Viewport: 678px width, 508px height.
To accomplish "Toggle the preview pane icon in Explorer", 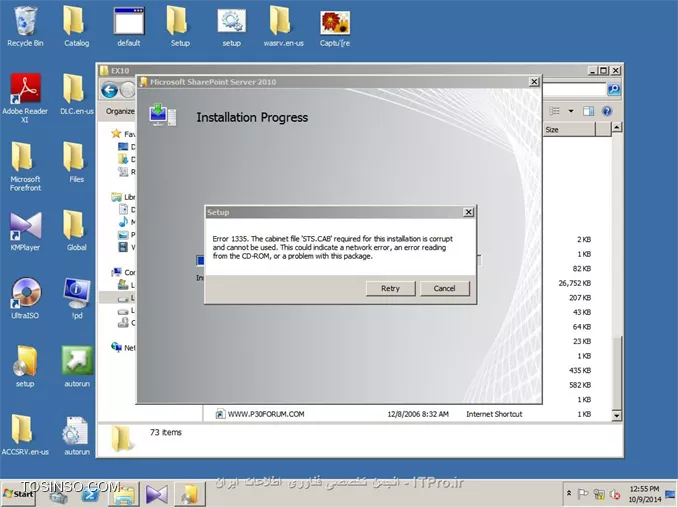I will (588, 112).
